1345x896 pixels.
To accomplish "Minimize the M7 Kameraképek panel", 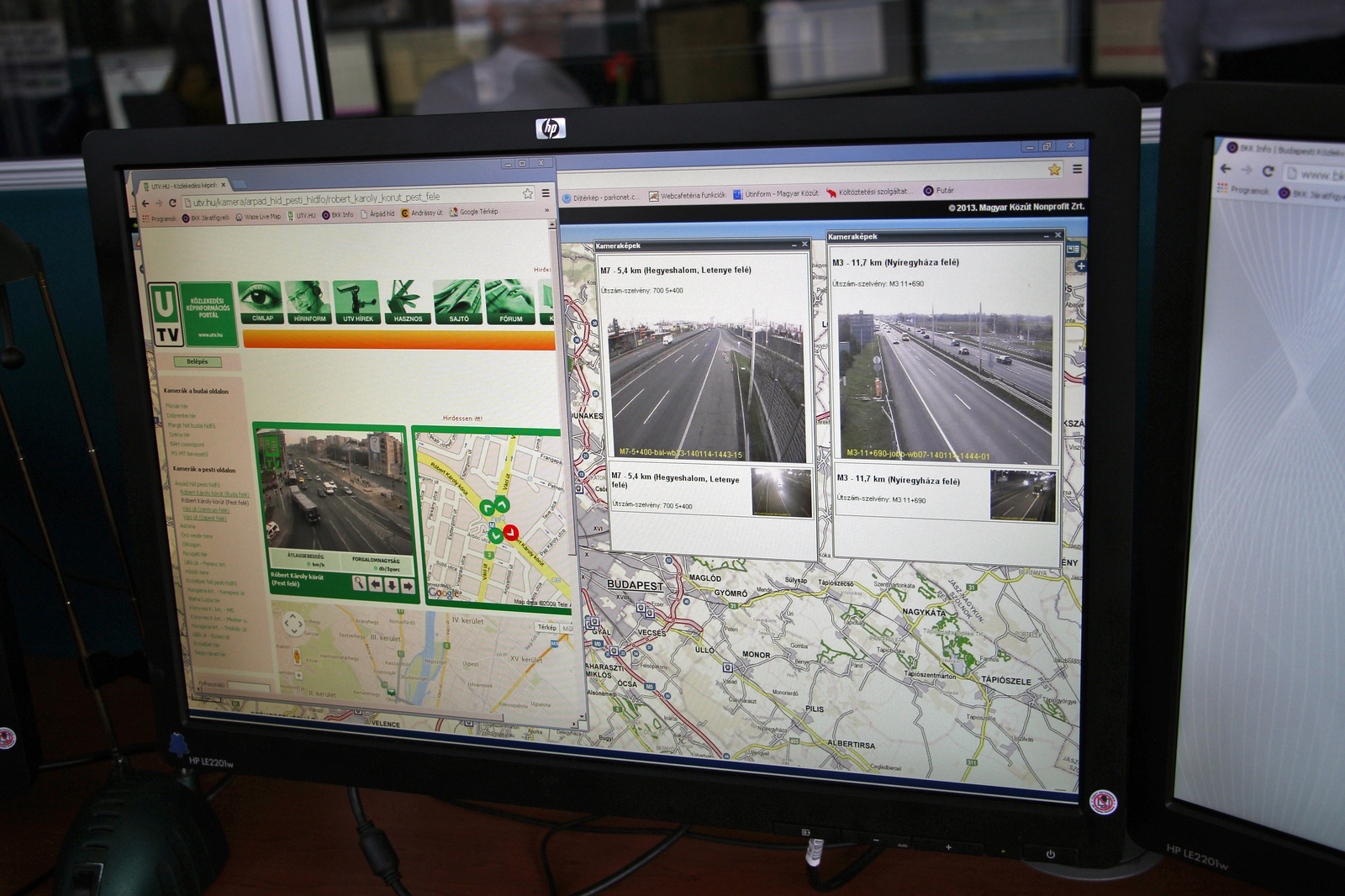I will coord(792,245).
